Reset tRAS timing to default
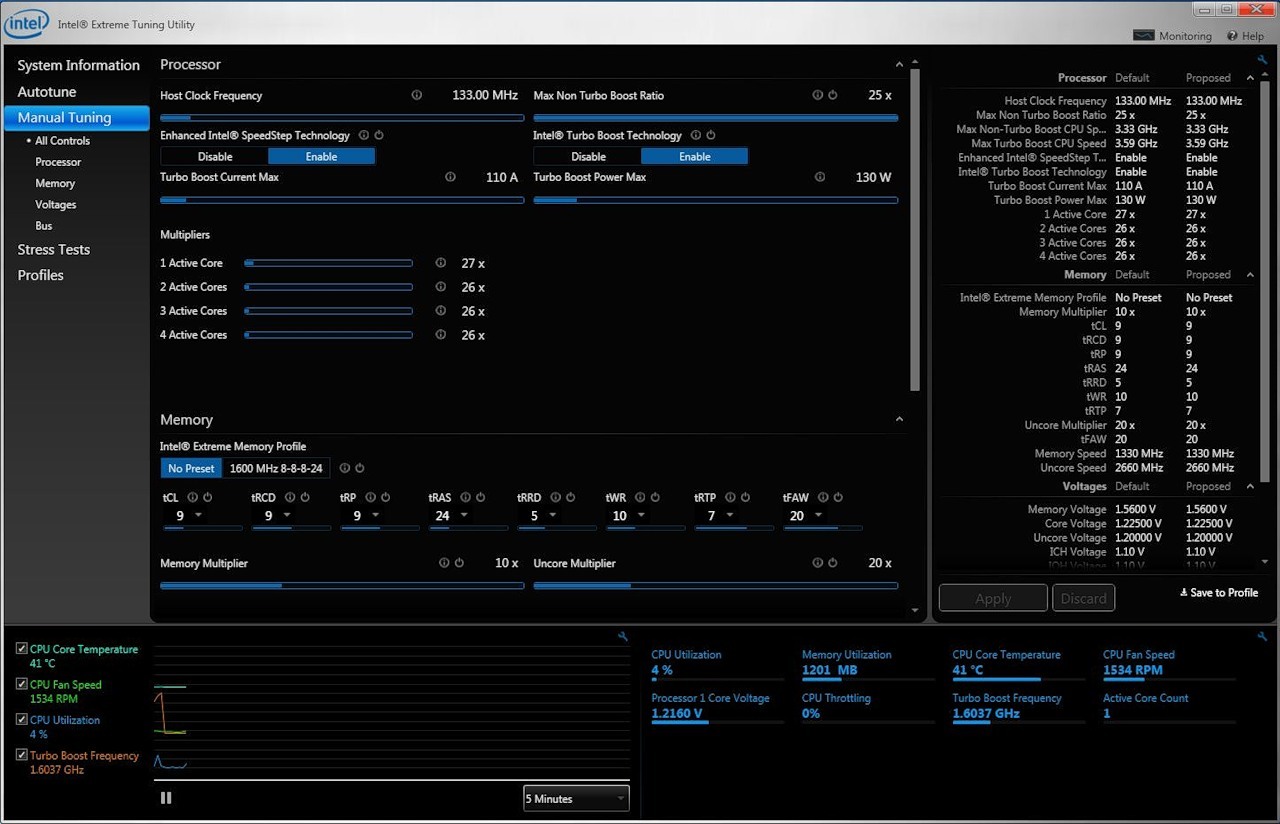 (x=480, y=497)
